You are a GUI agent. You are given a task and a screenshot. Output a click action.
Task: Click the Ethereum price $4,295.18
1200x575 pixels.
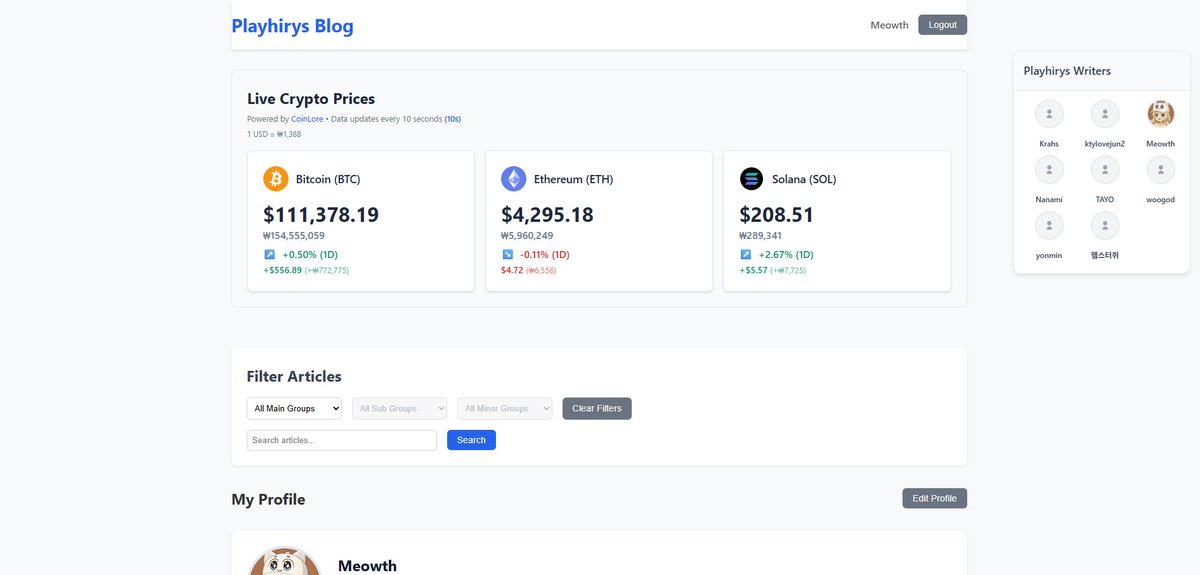pos(547,215)
